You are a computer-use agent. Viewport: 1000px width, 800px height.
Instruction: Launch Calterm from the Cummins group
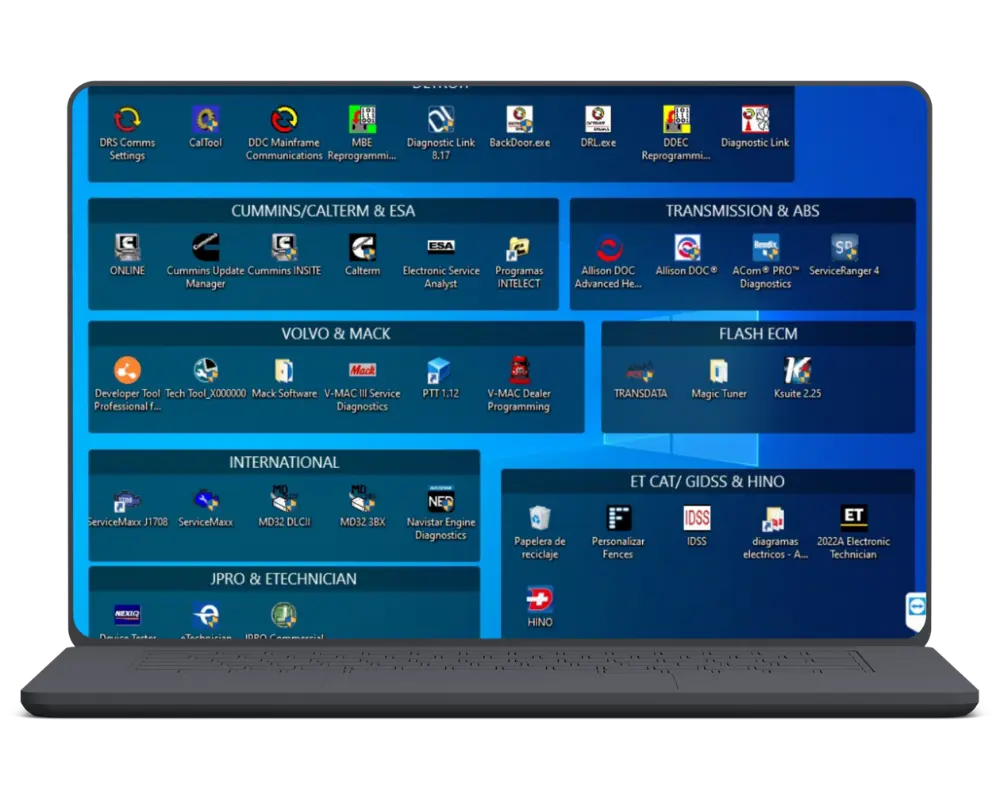pos(362,248)
